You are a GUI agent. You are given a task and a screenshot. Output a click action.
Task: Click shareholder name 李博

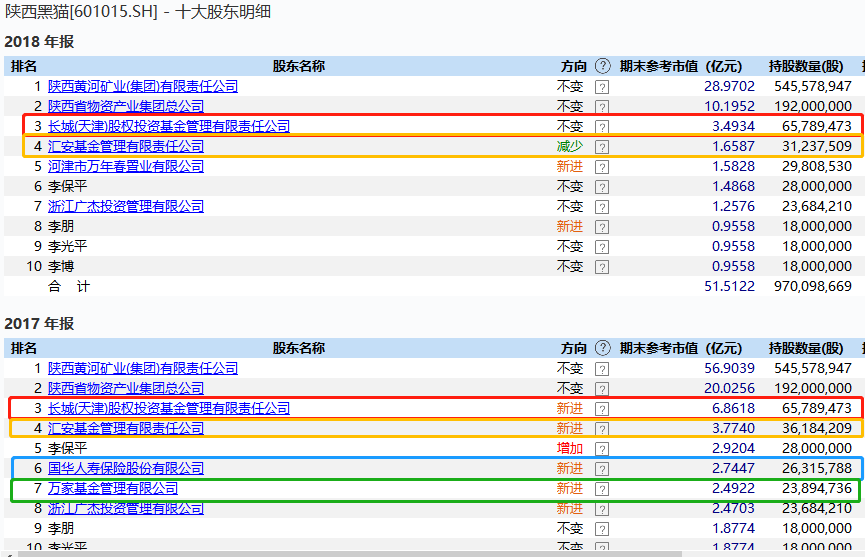pos(61,266)
